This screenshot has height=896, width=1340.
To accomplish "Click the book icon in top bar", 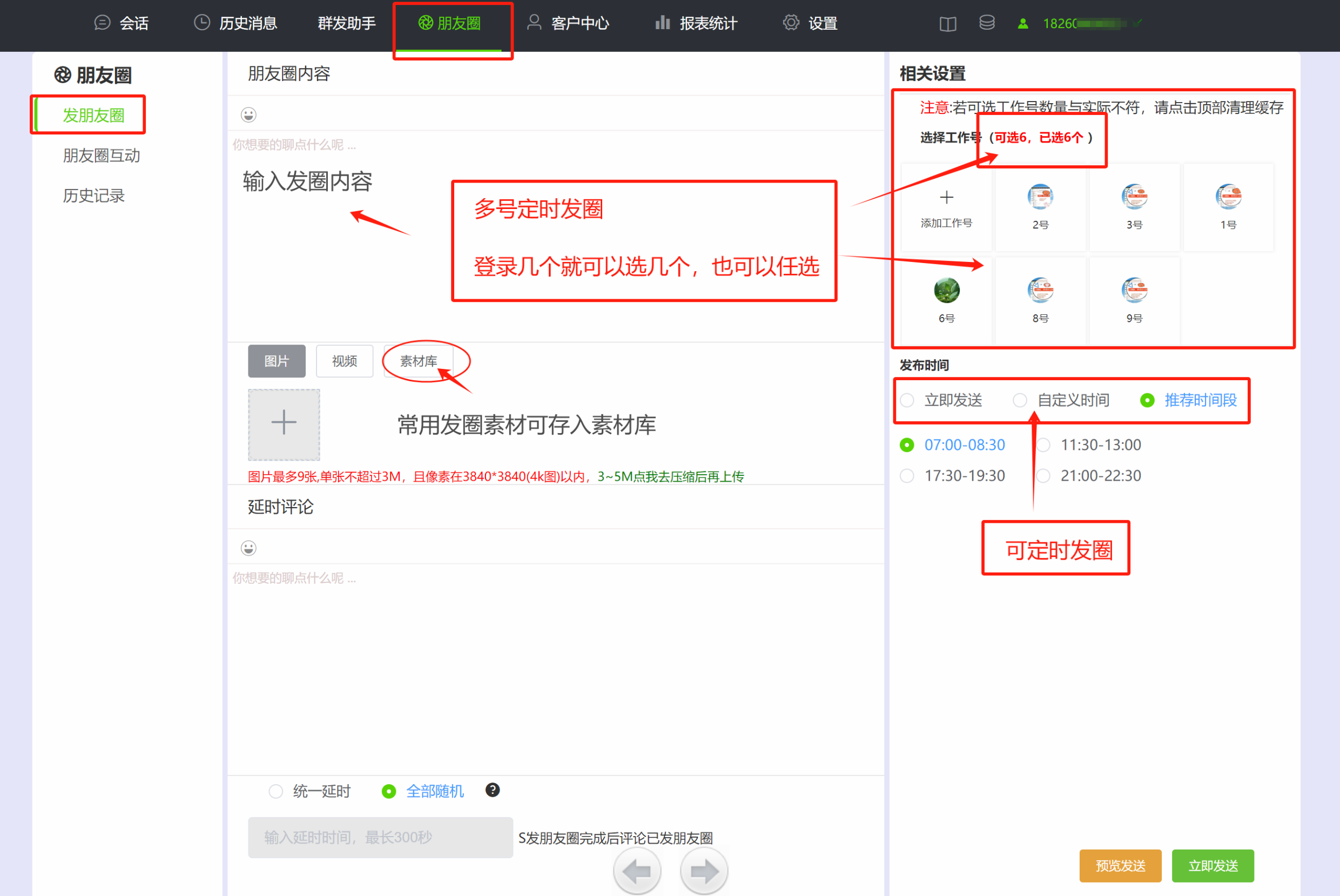I will click(x=947, y=23).
